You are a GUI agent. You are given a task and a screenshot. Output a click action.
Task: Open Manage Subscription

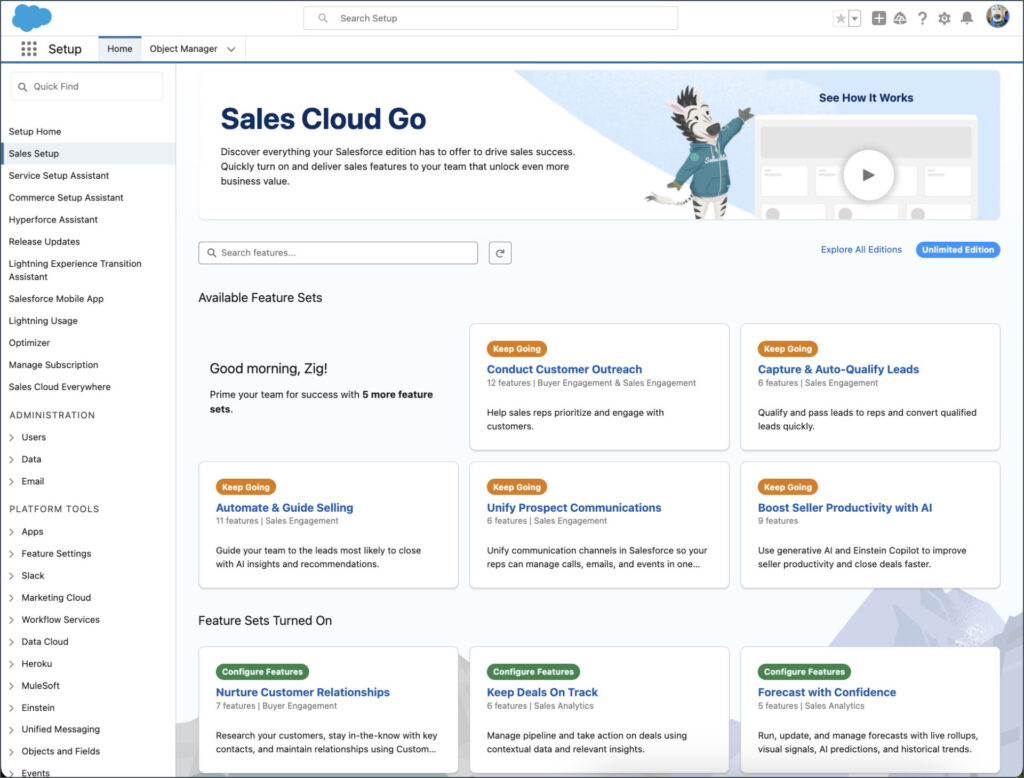(x=54, y=365)
